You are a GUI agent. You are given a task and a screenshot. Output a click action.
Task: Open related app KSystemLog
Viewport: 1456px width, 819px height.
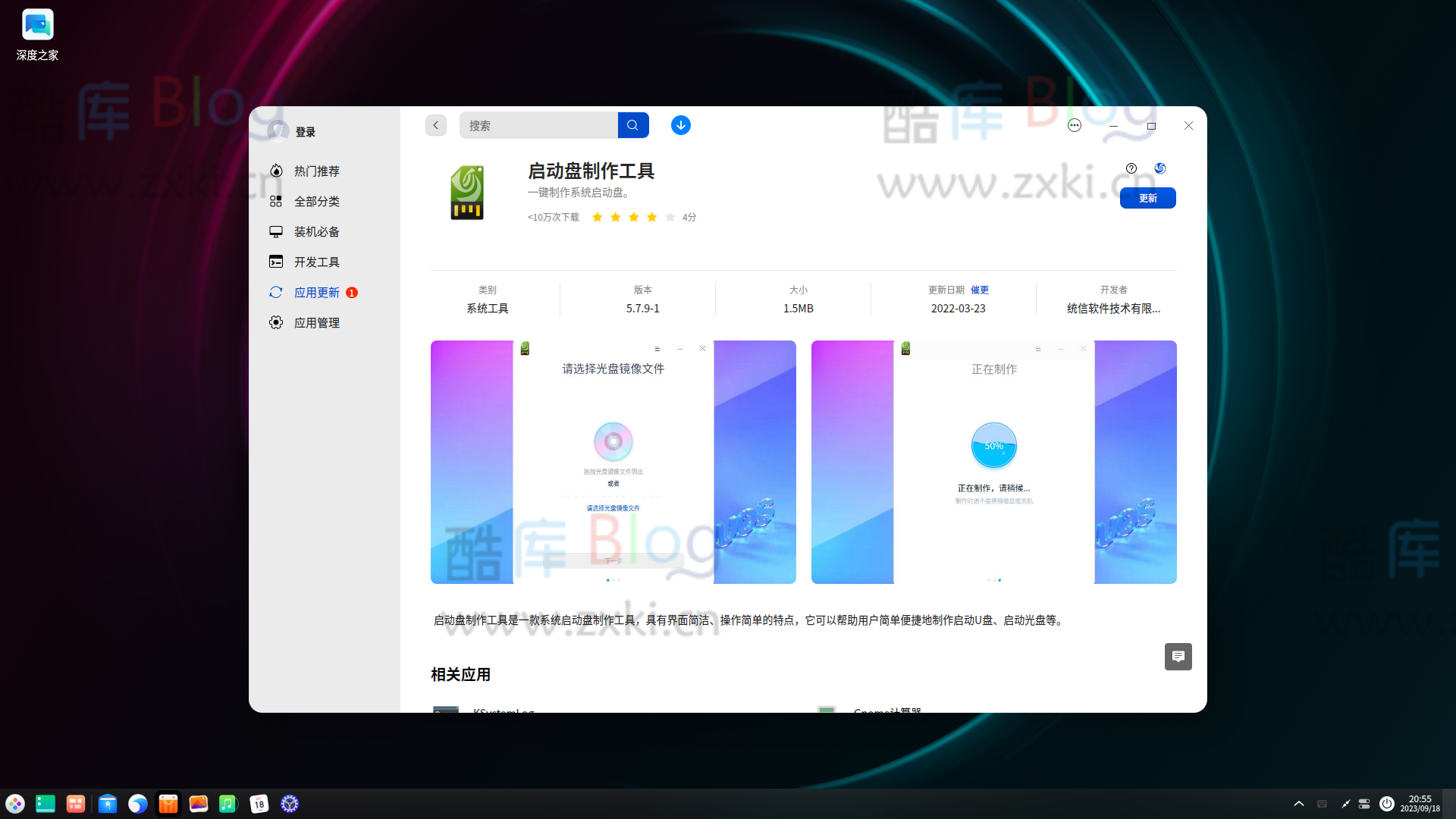coord(503,711)
